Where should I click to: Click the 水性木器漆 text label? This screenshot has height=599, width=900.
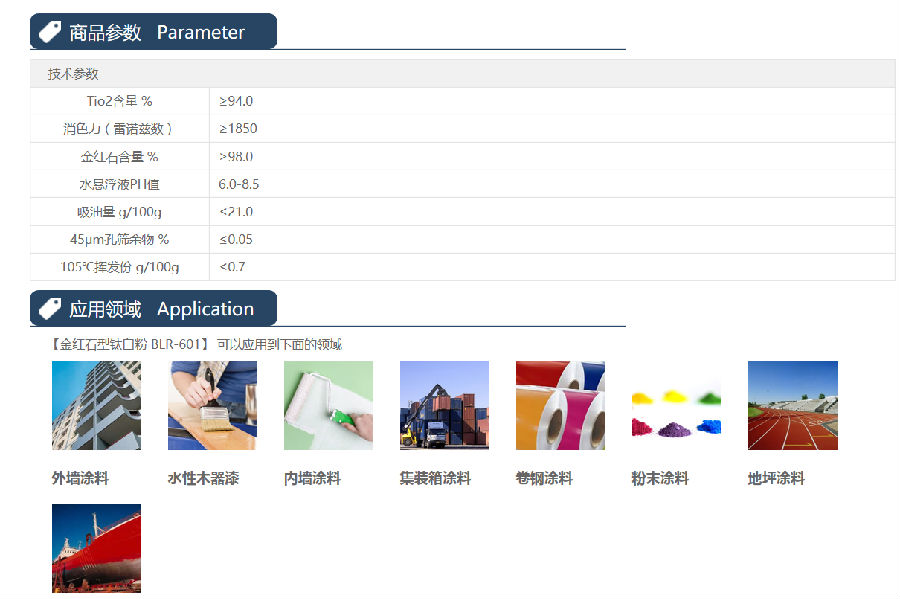coord(203,479)
